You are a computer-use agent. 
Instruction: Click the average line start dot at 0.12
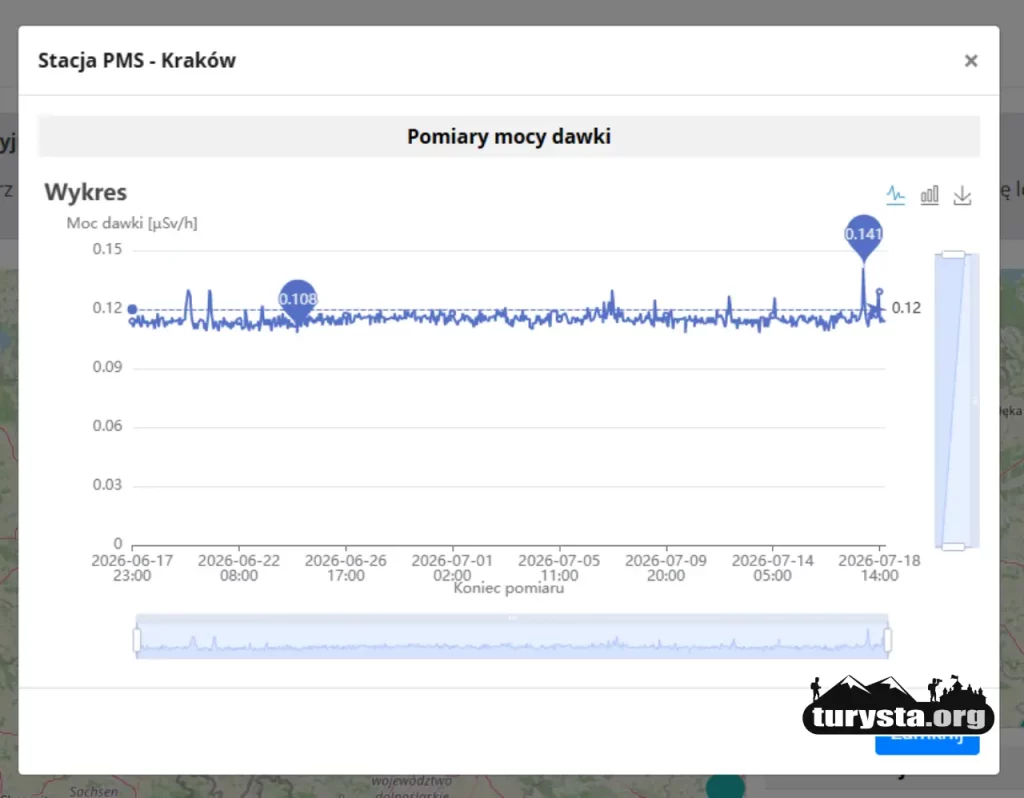click(133, 309)
